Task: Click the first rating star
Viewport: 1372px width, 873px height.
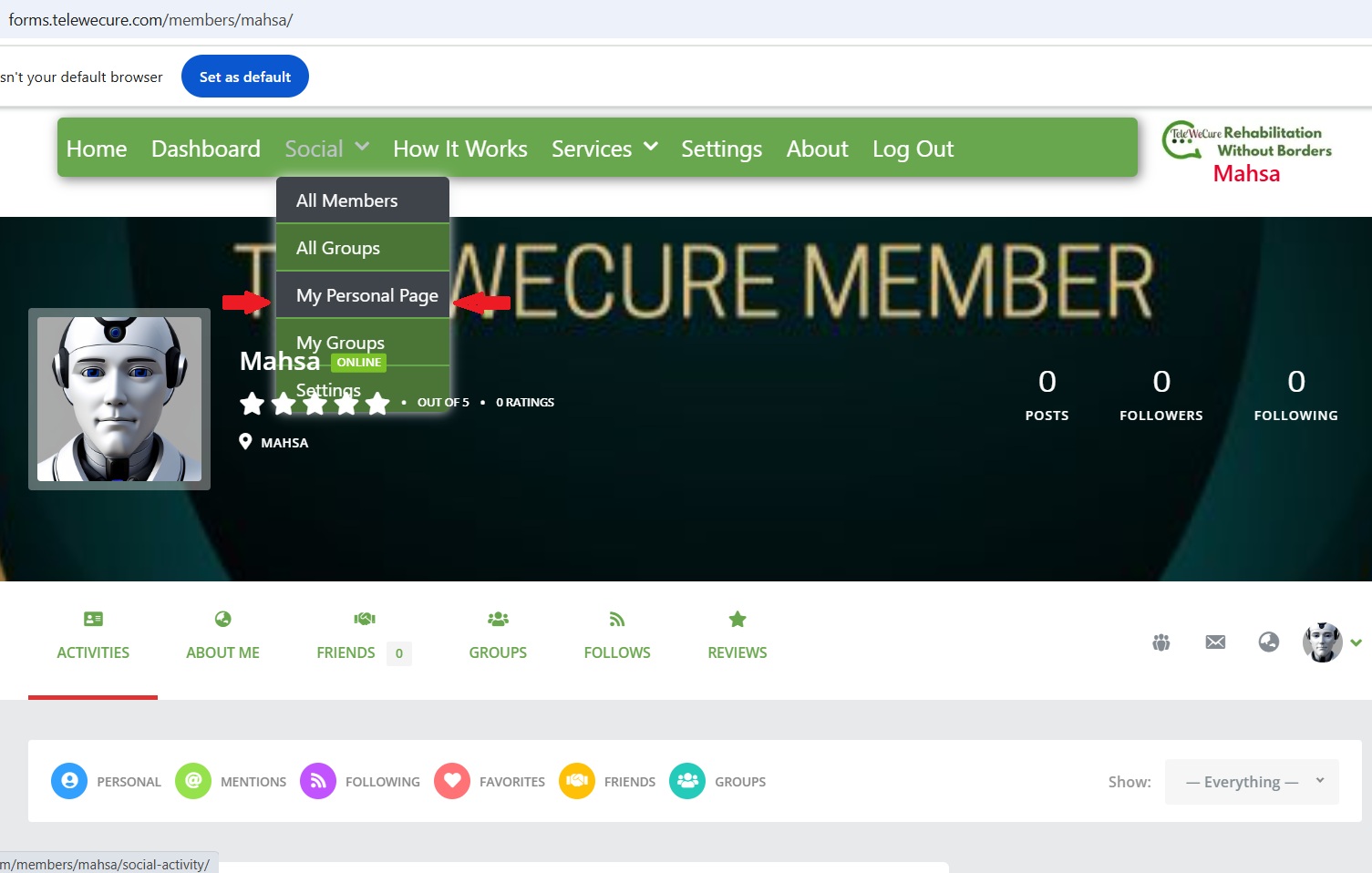Action: pyautogui.click(x=253, y=403)
